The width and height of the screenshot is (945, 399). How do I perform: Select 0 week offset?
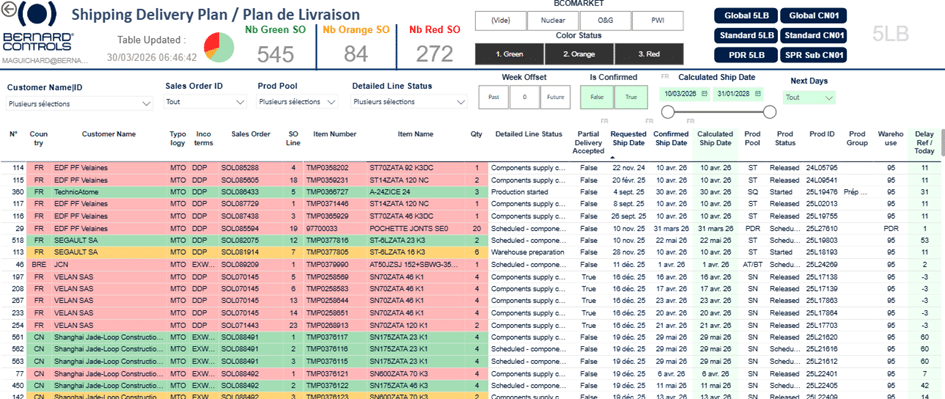click(524, 97)
